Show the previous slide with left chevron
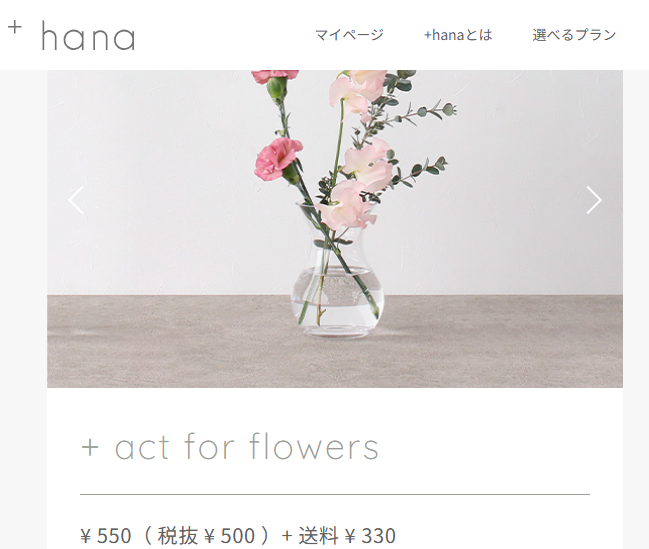Screen dimensions: 649x549 click(76, 200)
